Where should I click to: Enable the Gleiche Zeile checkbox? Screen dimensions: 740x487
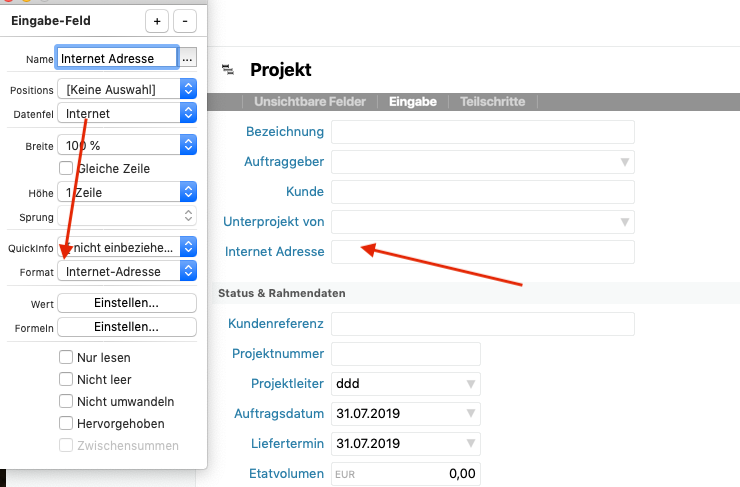pyautogui.click(x=67, y=168)
